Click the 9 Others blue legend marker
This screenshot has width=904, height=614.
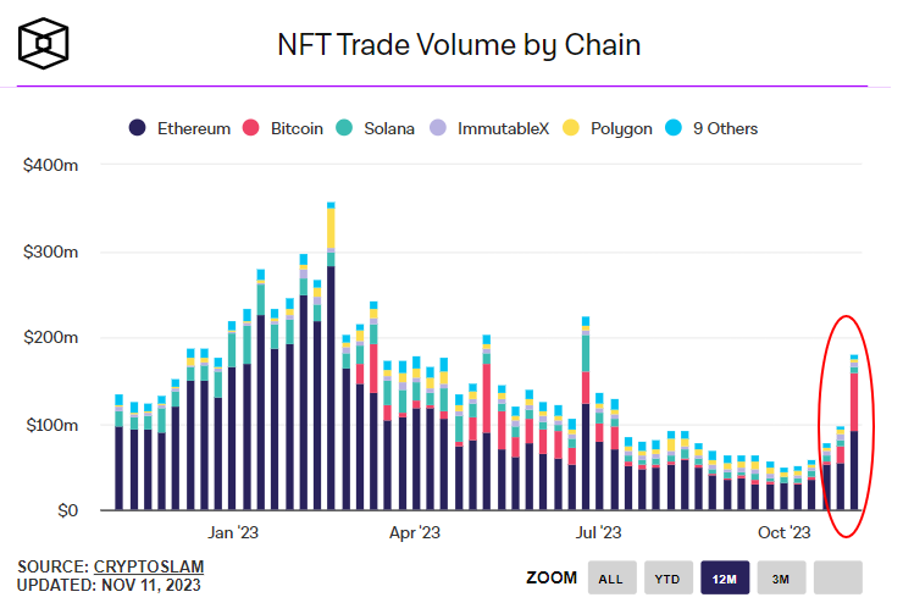pos(673,127)
